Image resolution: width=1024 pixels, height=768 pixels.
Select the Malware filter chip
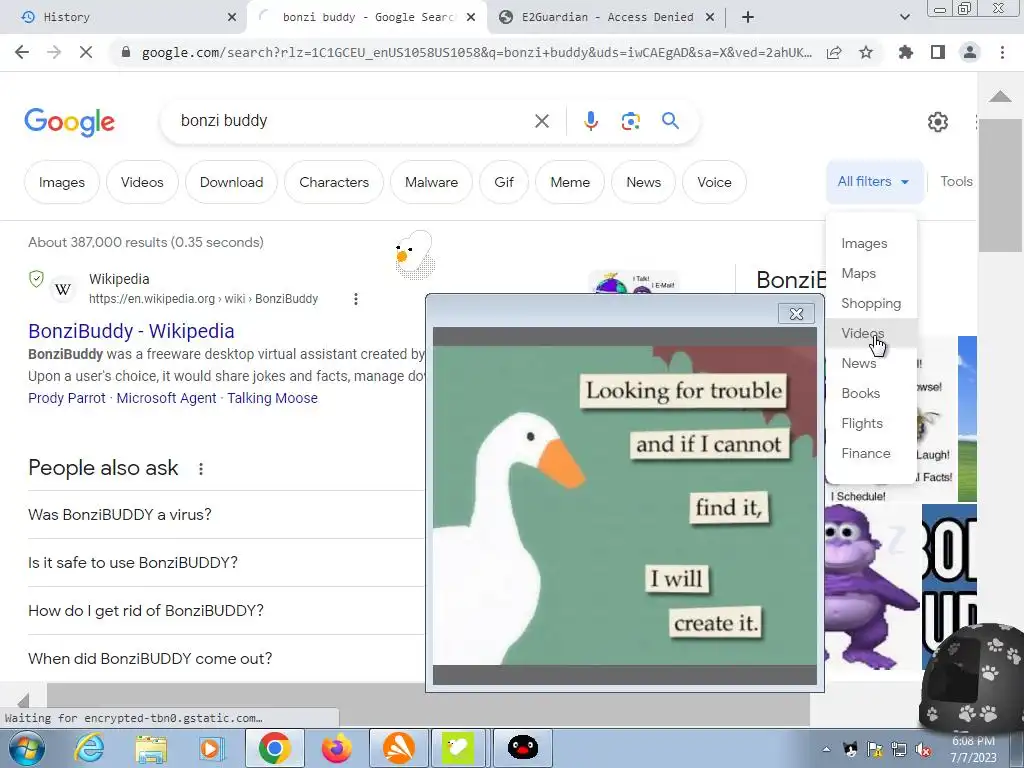(431, 182)
